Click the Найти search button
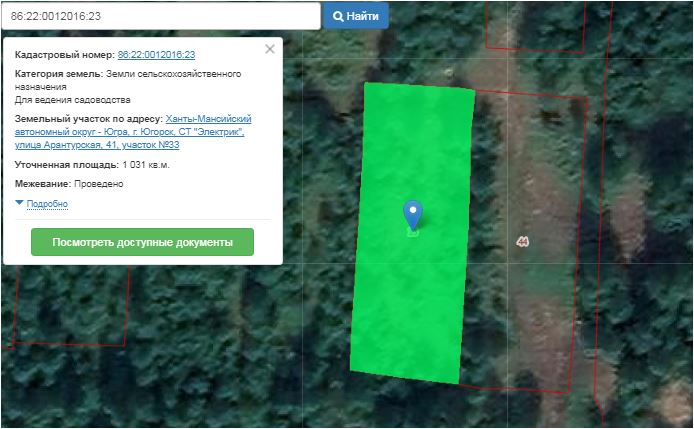694x429 pixels. point(356,16)
